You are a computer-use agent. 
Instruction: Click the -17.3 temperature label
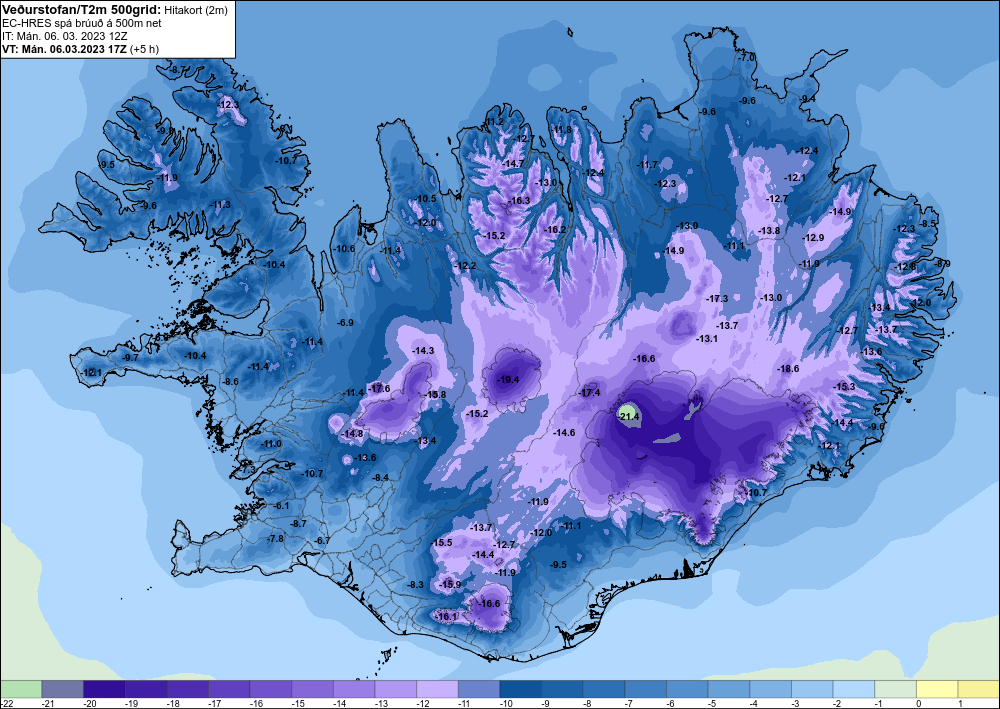pyautogui.click(x=717, y=298)
